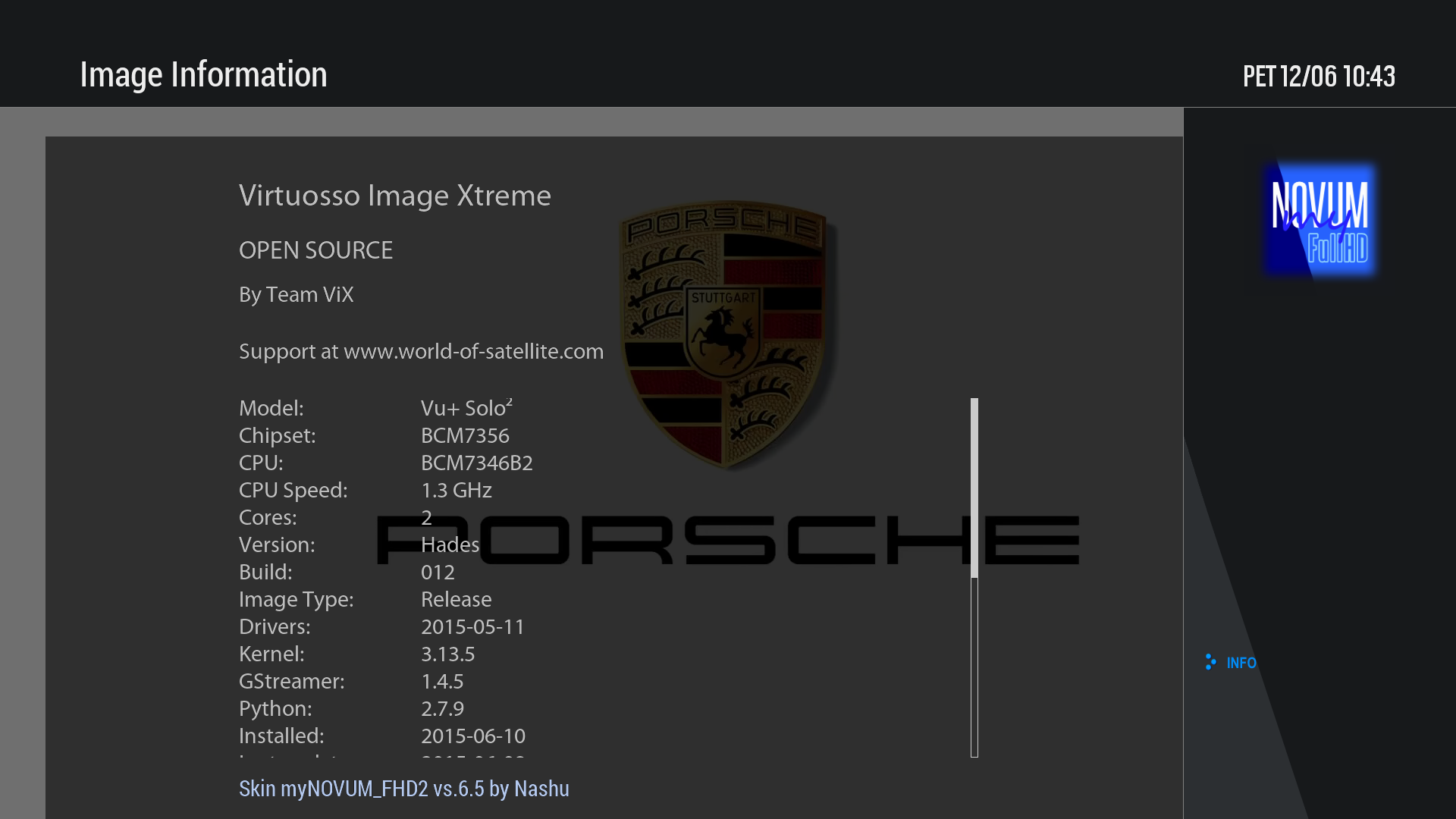Screen dimensions: 1456x819
Task: Select the Version Hades row
Action: pyautogui.click(x=359, y=544)
